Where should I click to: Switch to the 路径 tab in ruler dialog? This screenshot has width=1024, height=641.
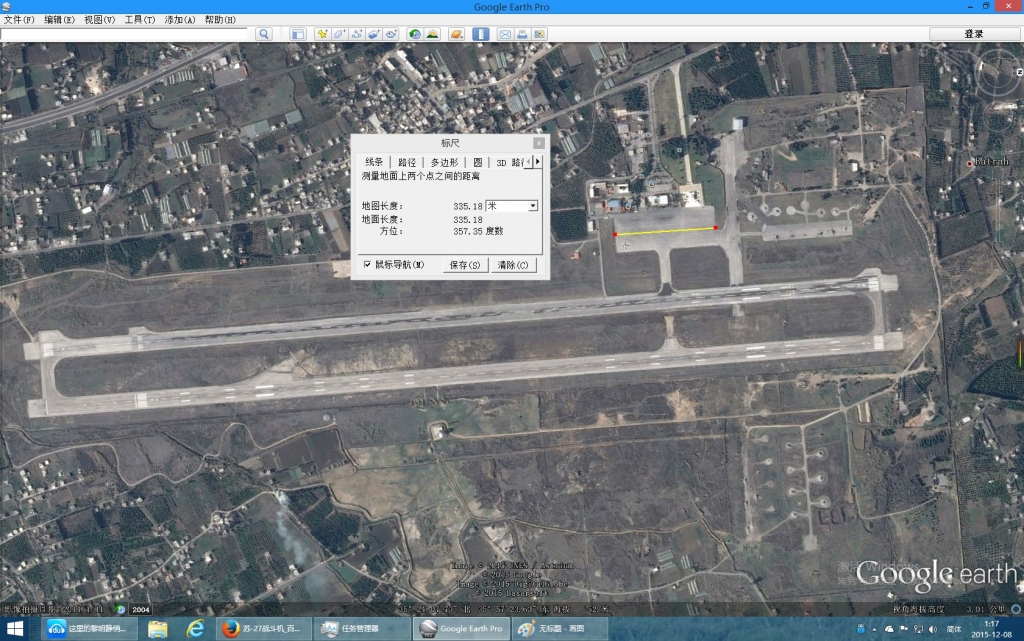(x=407, y=162)
